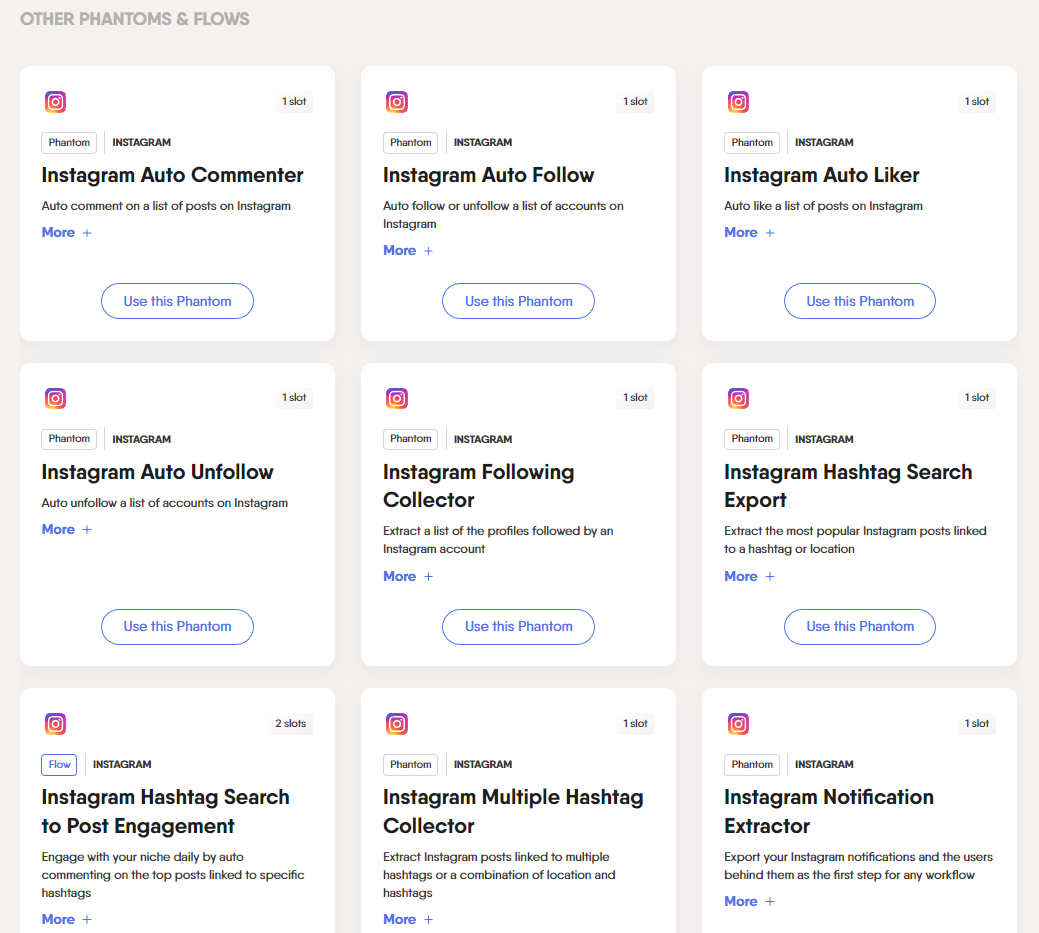
Task: Use this Phantom for Instagram Auto Follow
Action: pos(518,301)
